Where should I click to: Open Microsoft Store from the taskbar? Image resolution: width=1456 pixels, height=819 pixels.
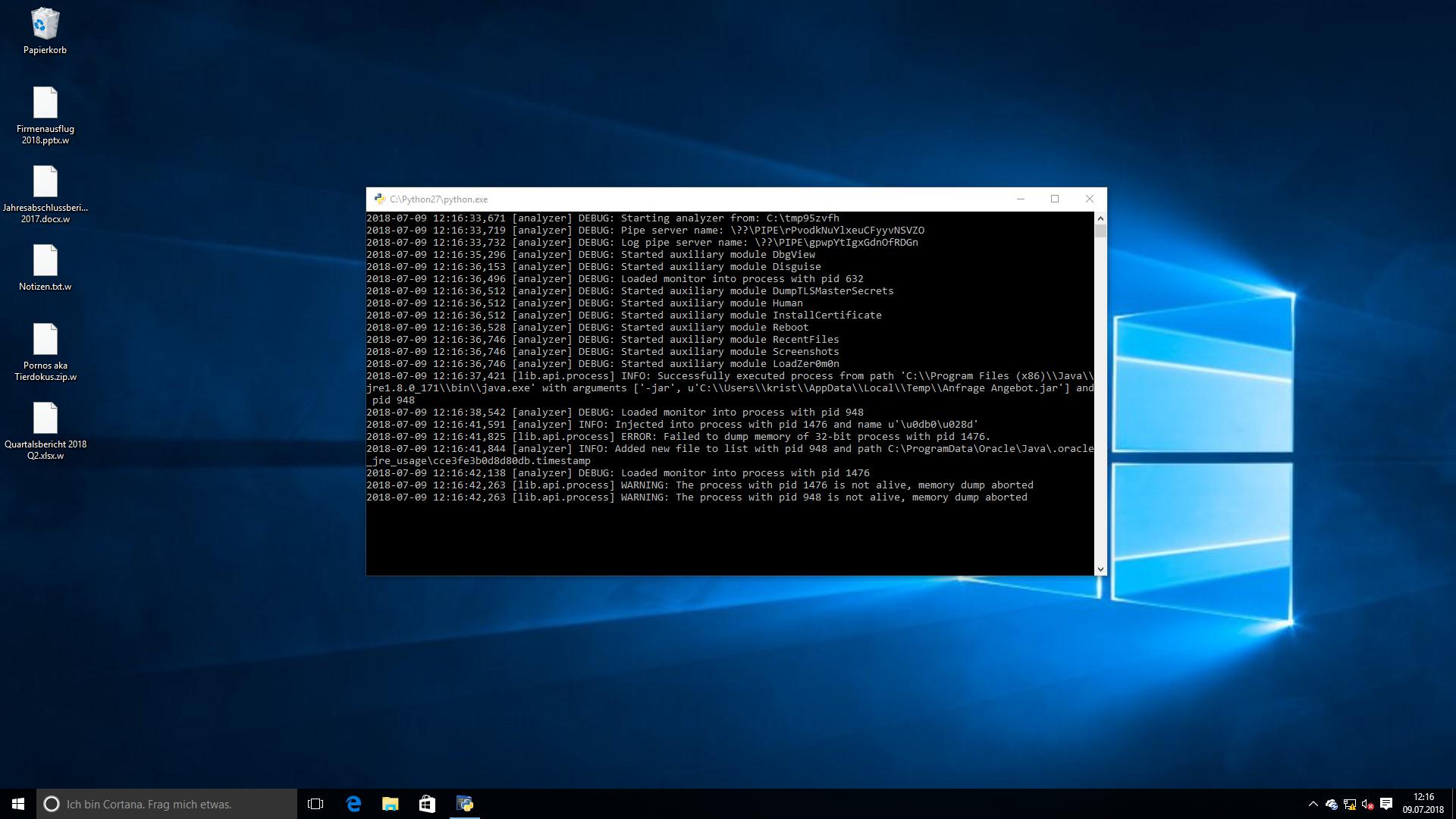tap(427, 804)
